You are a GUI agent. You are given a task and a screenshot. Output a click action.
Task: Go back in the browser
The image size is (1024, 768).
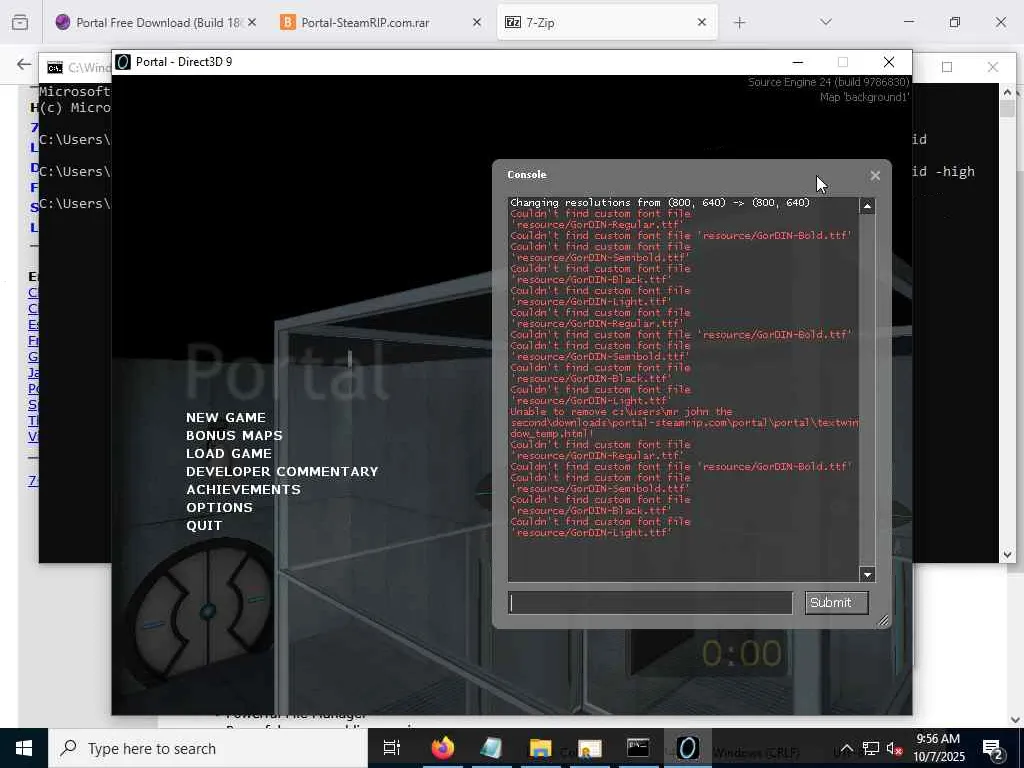click(x=24, y=64)
